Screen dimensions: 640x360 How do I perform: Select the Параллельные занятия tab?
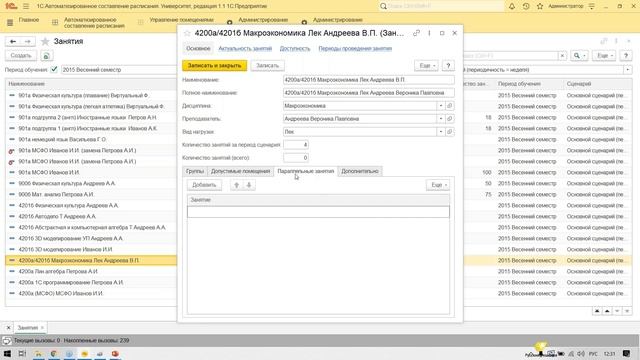(x=306, y=171)
